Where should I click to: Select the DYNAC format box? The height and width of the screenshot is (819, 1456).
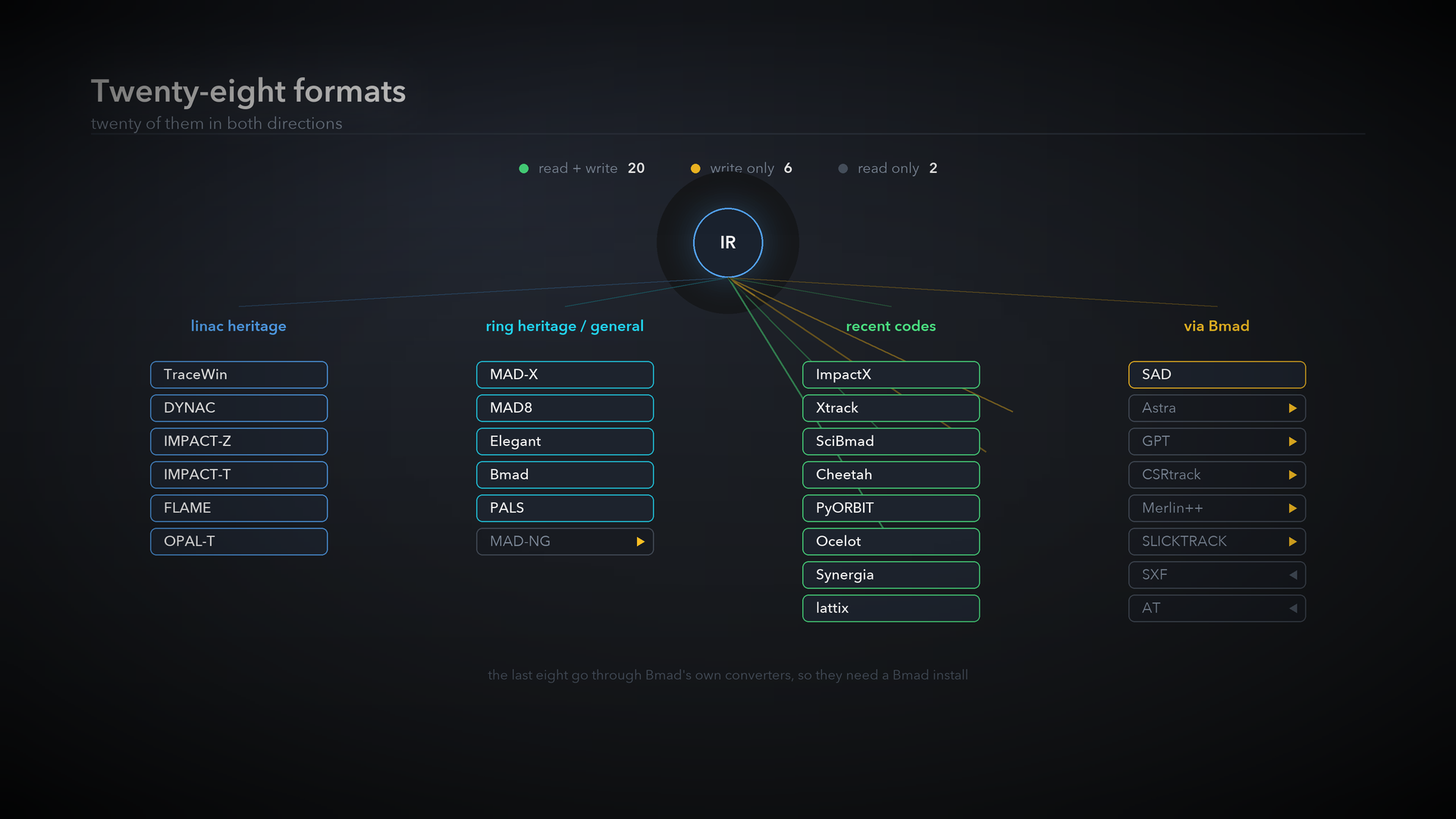point(239,408)
